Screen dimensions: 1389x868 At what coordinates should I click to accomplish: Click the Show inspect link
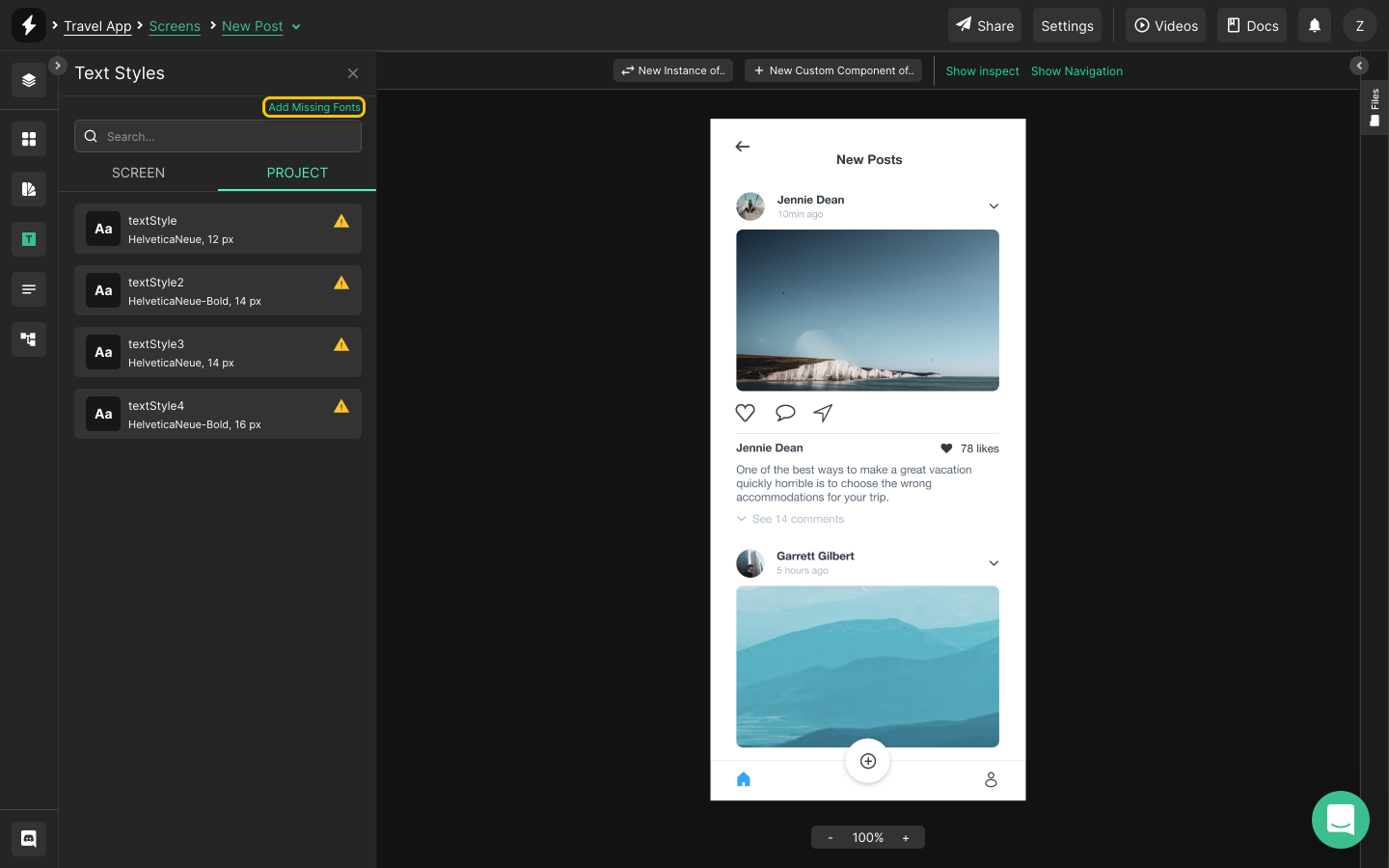coord(982,71)
